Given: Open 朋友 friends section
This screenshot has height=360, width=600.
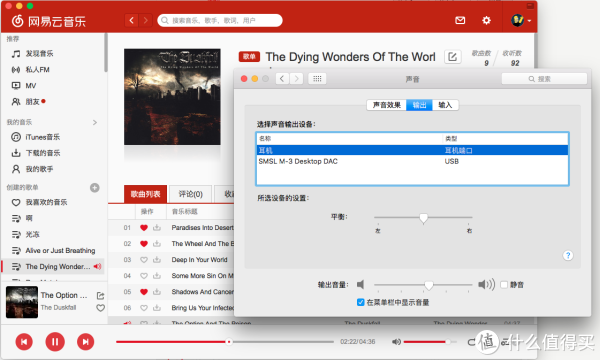Looking at the screenshot, I should pos(32,102).
